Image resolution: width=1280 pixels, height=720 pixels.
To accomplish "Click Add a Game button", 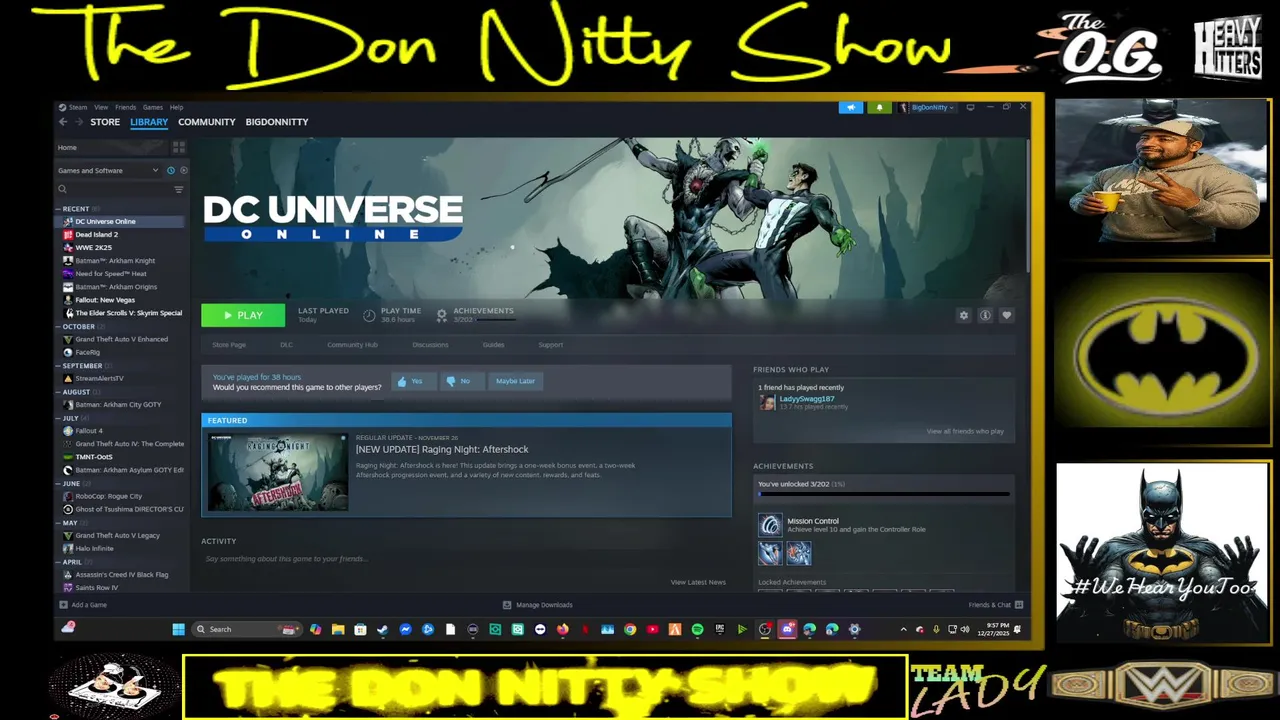I will (83, 605).
